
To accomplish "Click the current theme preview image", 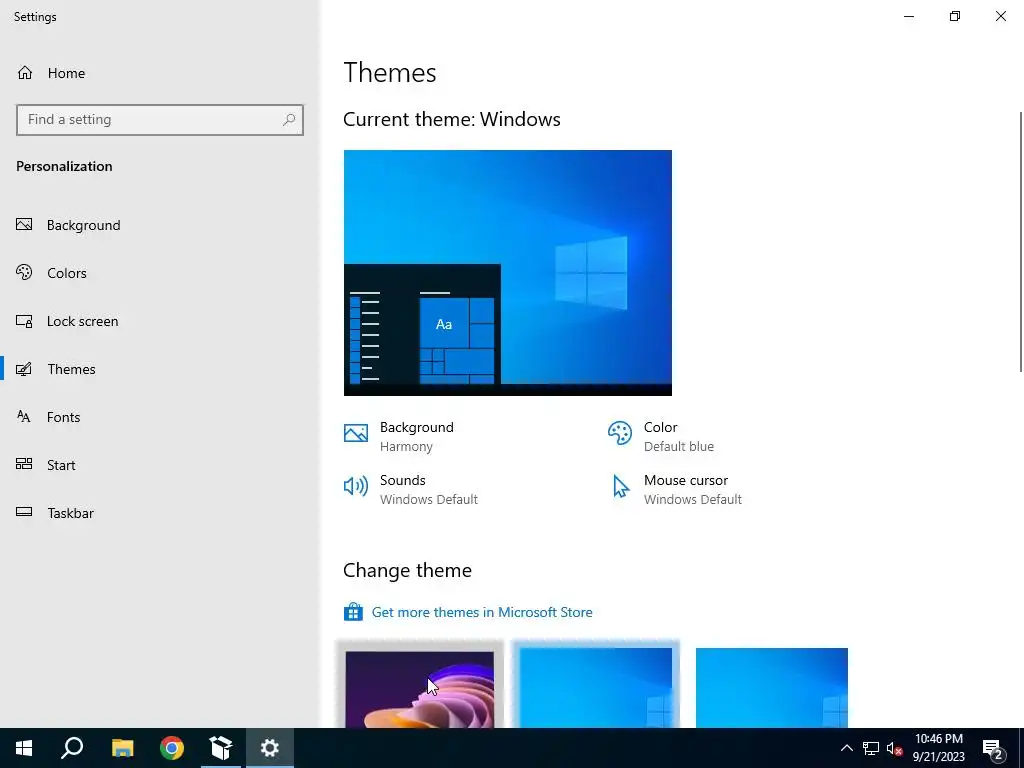I will [507, 273].
